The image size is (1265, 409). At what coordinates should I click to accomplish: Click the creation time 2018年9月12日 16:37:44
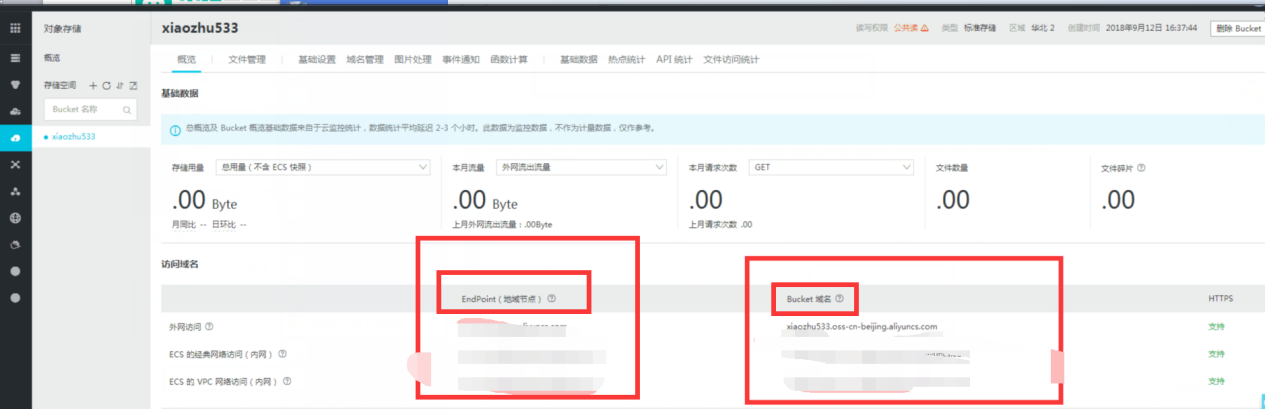pos(1151,28)
